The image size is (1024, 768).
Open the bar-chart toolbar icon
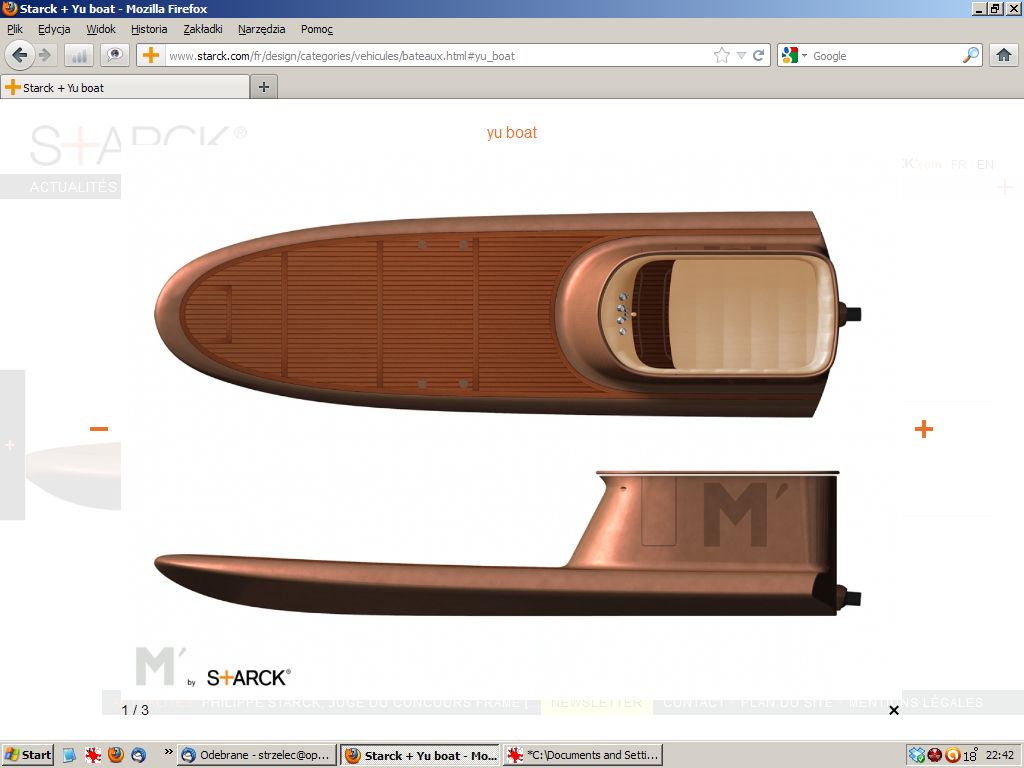click(79, 56)
